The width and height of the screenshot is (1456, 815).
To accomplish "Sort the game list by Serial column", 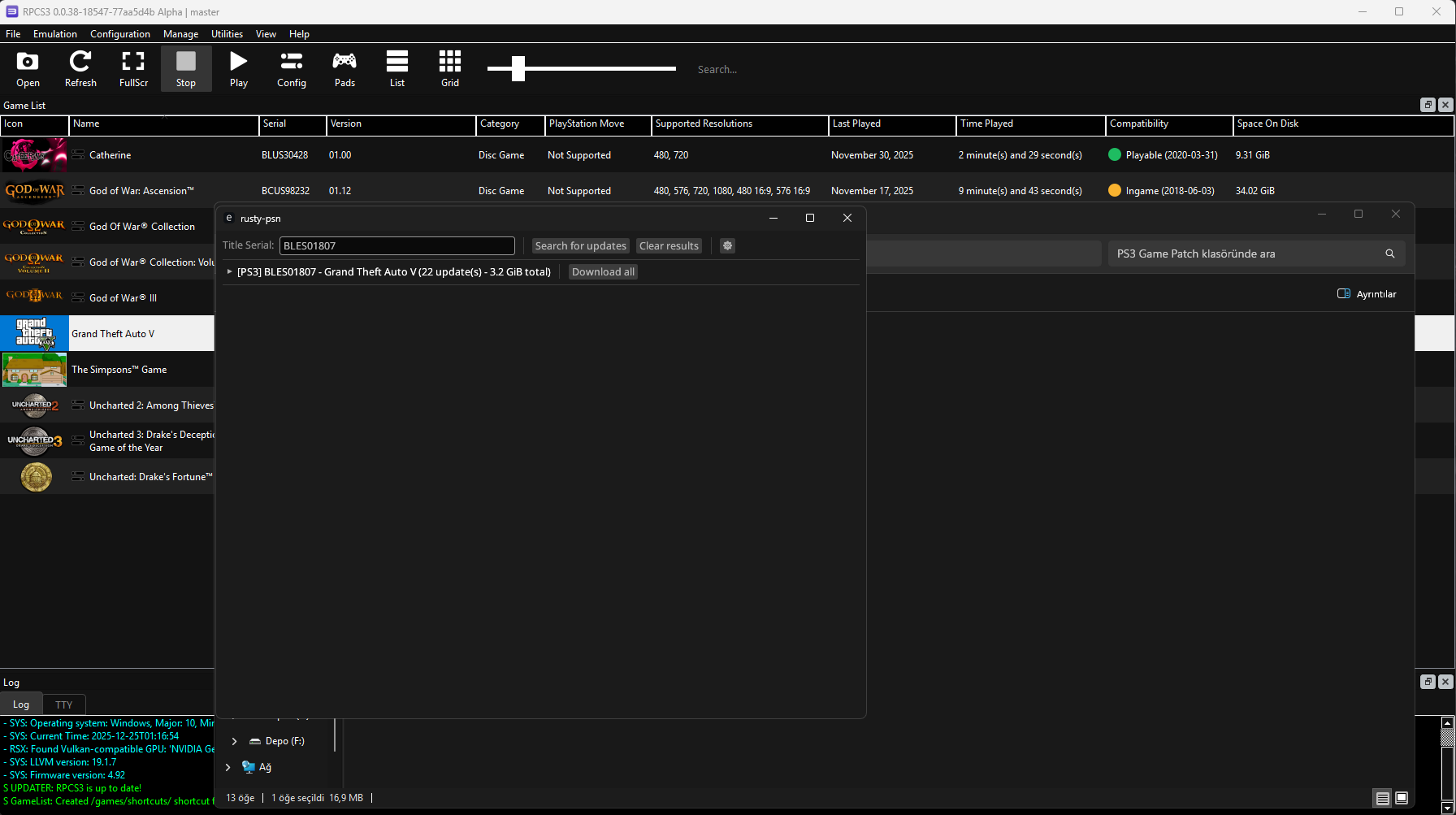I will pyautogui.click(x=292, y=124).
